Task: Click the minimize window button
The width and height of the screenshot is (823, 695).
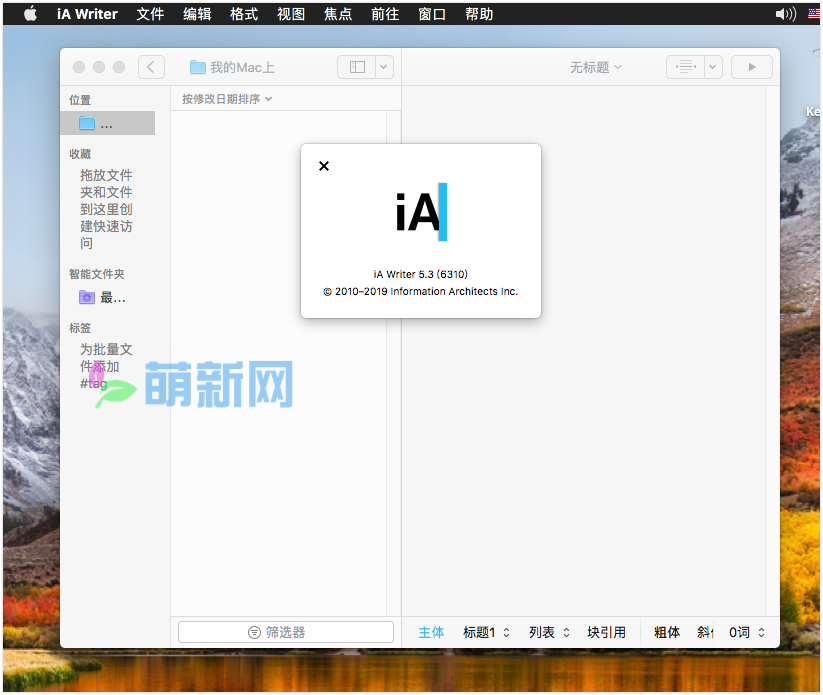Action: pyautogui.click(x=99, y=67)
